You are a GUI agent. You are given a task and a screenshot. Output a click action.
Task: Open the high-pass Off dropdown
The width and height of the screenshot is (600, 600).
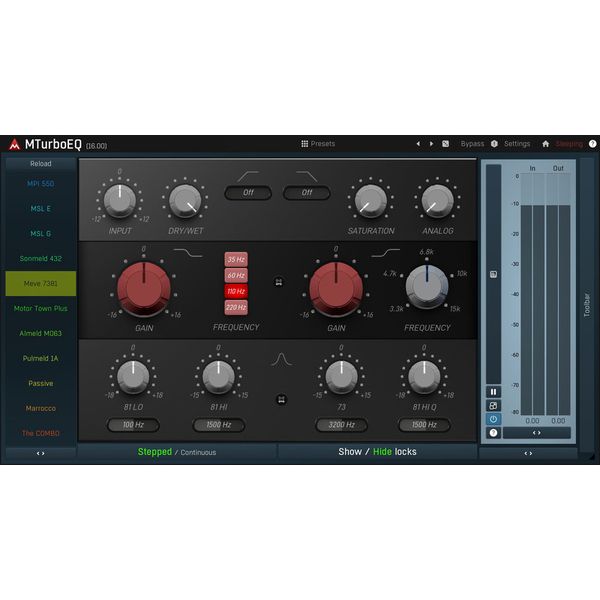tap(248, 192)
